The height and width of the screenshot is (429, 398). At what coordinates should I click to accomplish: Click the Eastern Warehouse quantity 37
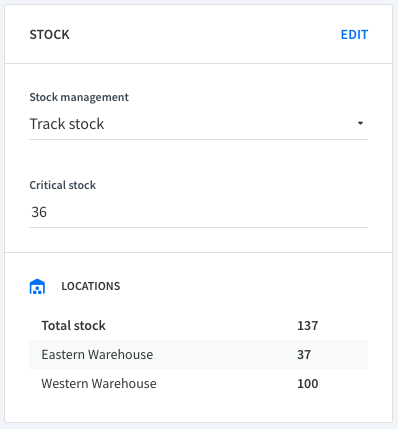304,355
